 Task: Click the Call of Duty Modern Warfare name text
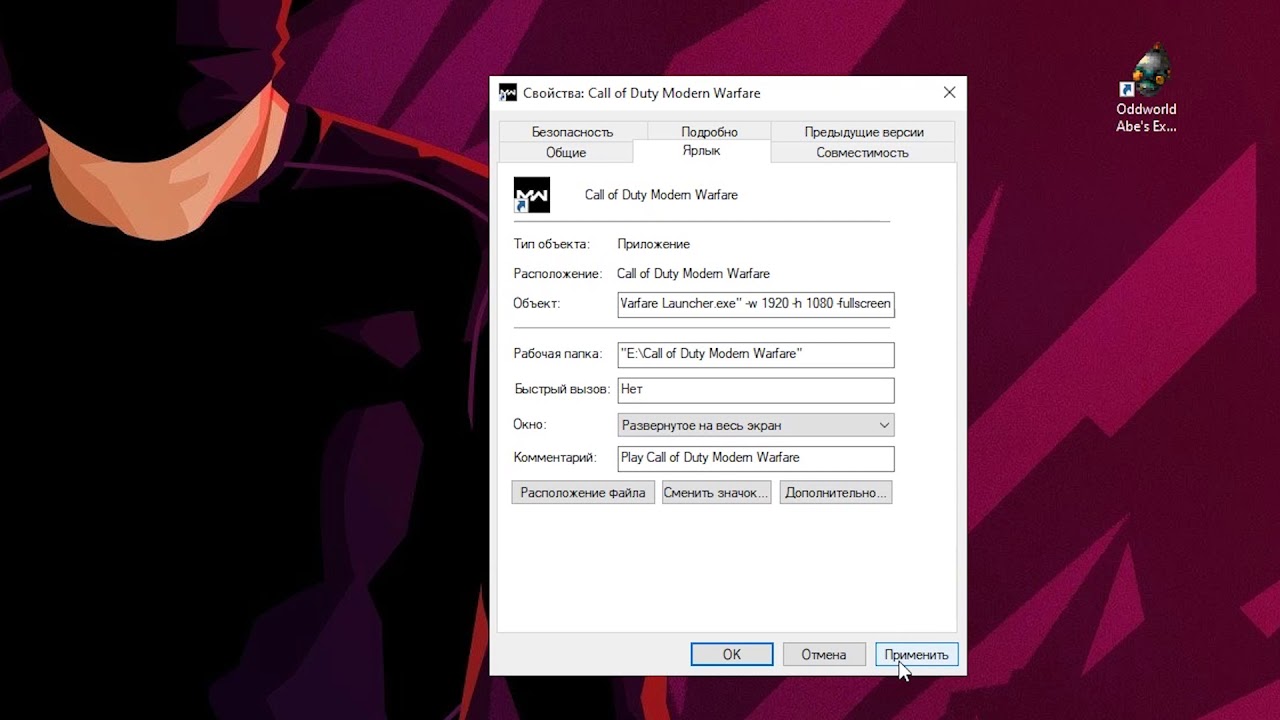click(661, 195)
